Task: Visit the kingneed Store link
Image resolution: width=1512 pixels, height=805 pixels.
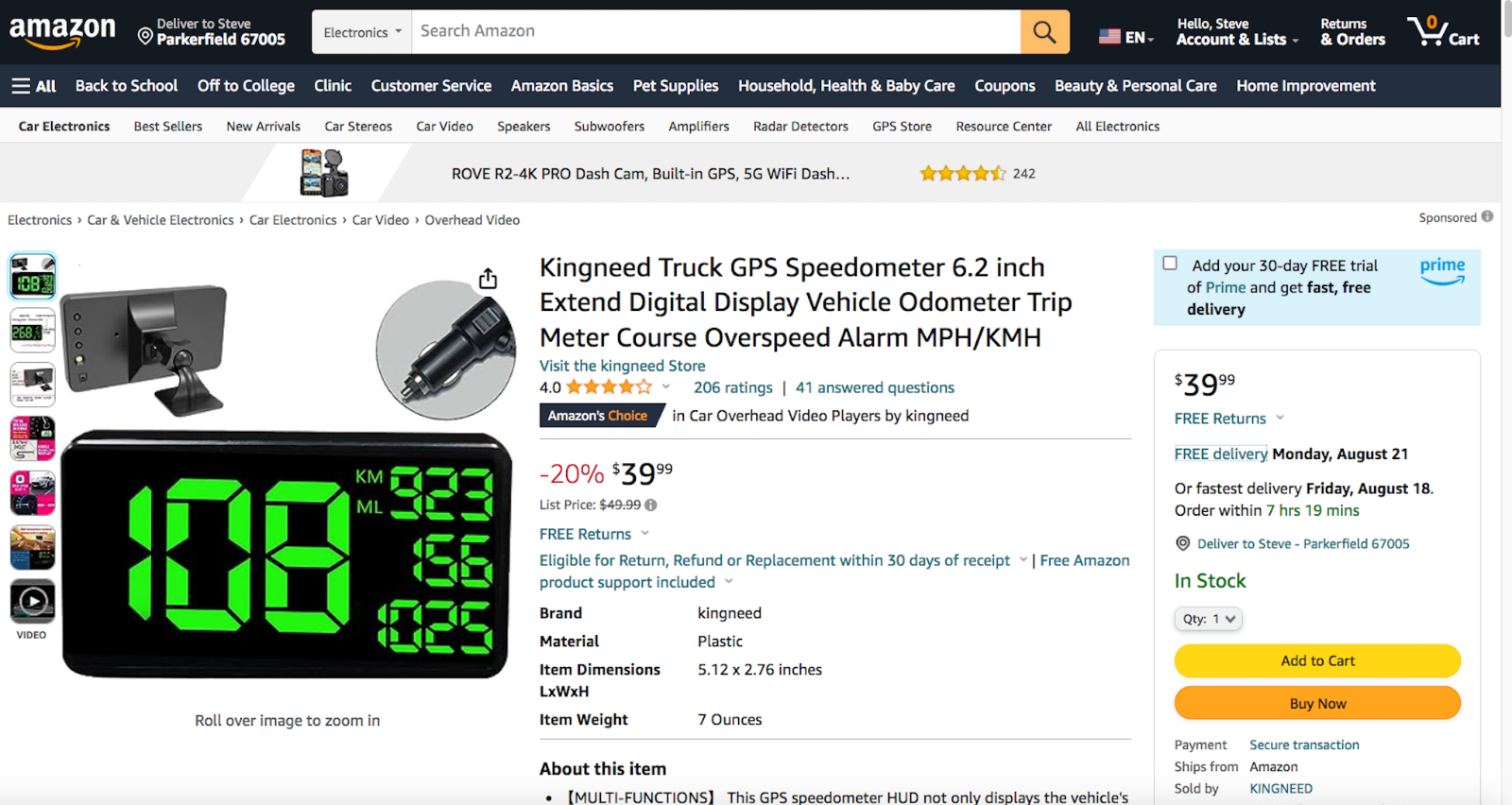Action: click(622, 366)
